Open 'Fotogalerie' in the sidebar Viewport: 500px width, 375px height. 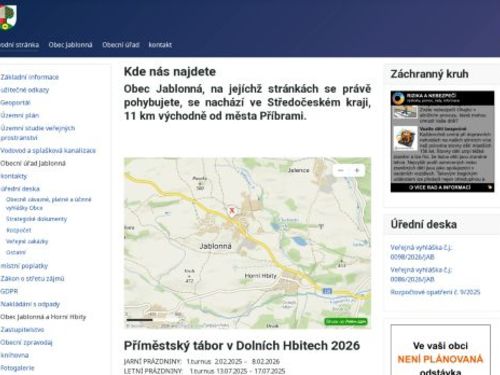click(17, 368)
